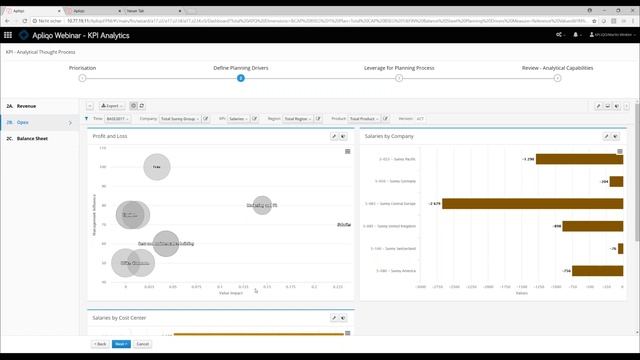The width and height of the screenshot is (640, 360).
Task: Click the filter funnel icon before Time
Action: [x=87, y=119]
